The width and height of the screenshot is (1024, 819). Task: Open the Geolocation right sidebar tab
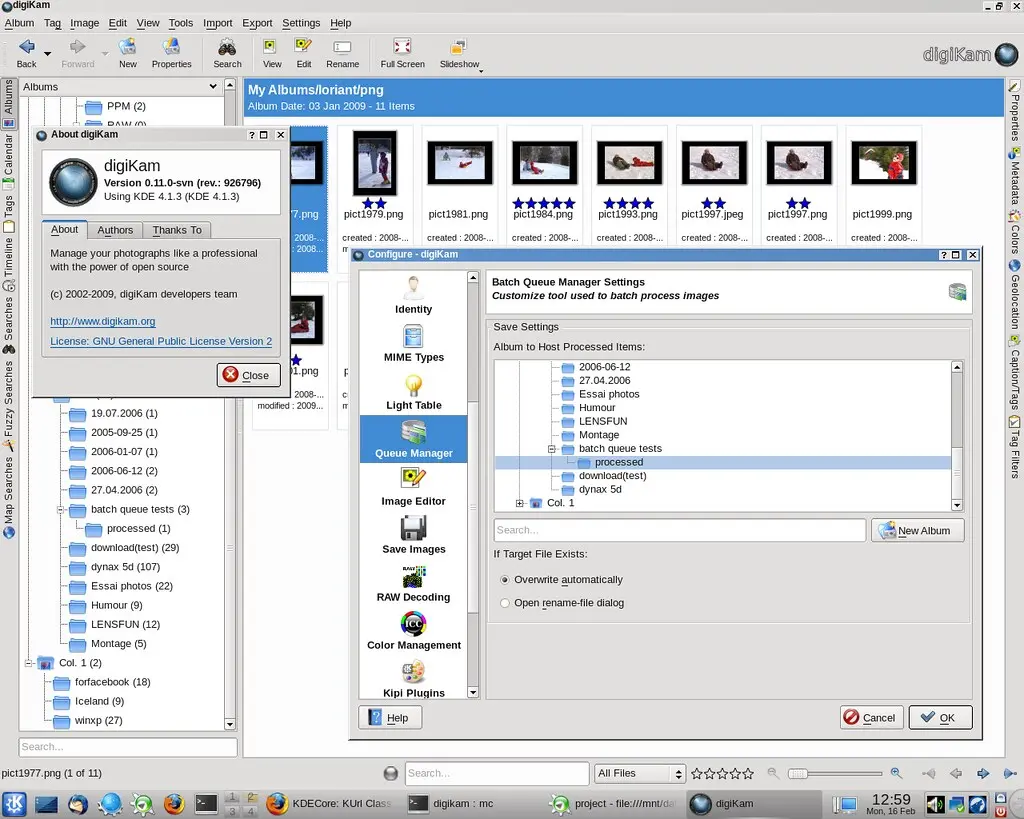tap(1014, 294)
